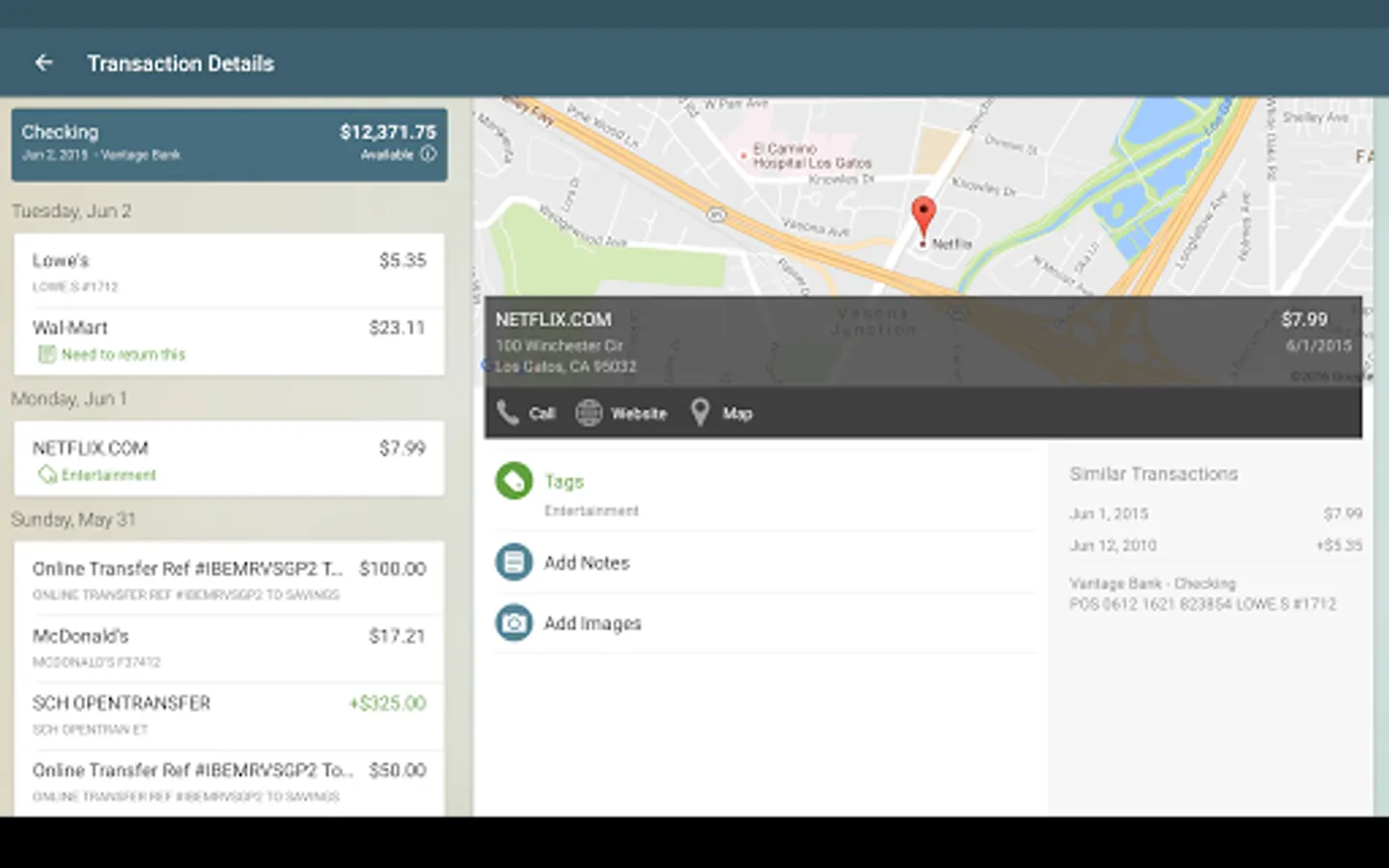Open similar transaction dated Jun 12, 2010

[x=1215, y=545]
